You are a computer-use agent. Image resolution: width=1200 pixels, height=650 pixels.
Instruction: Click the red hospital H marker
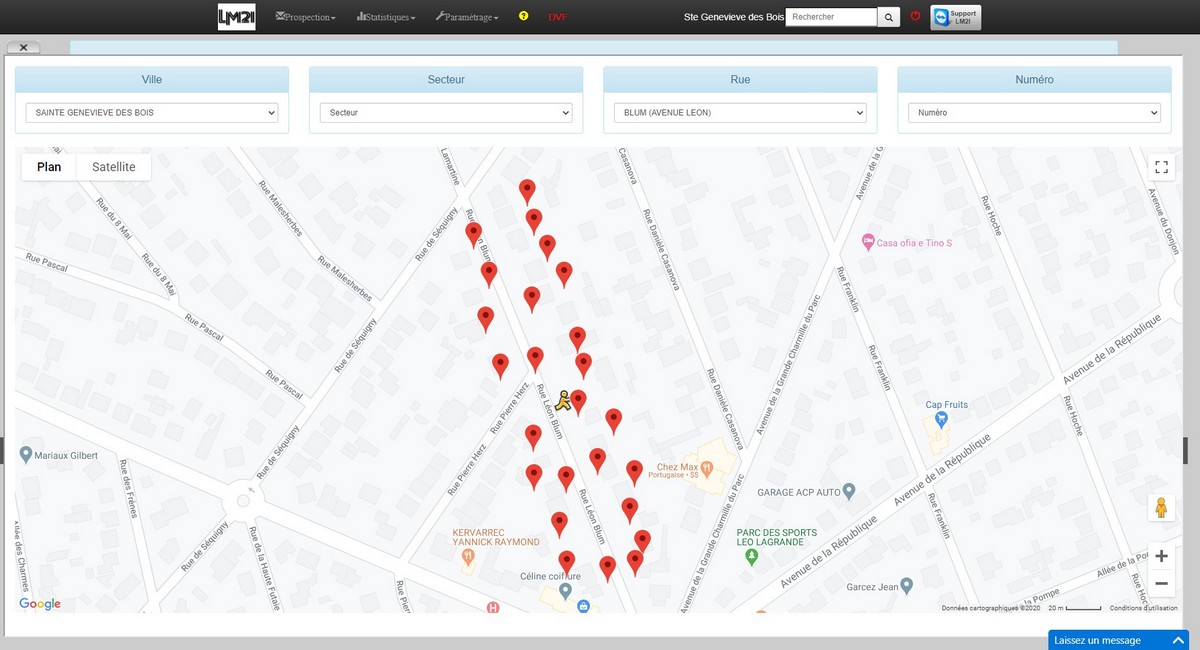pyautogui.click(x=492, y=607)
